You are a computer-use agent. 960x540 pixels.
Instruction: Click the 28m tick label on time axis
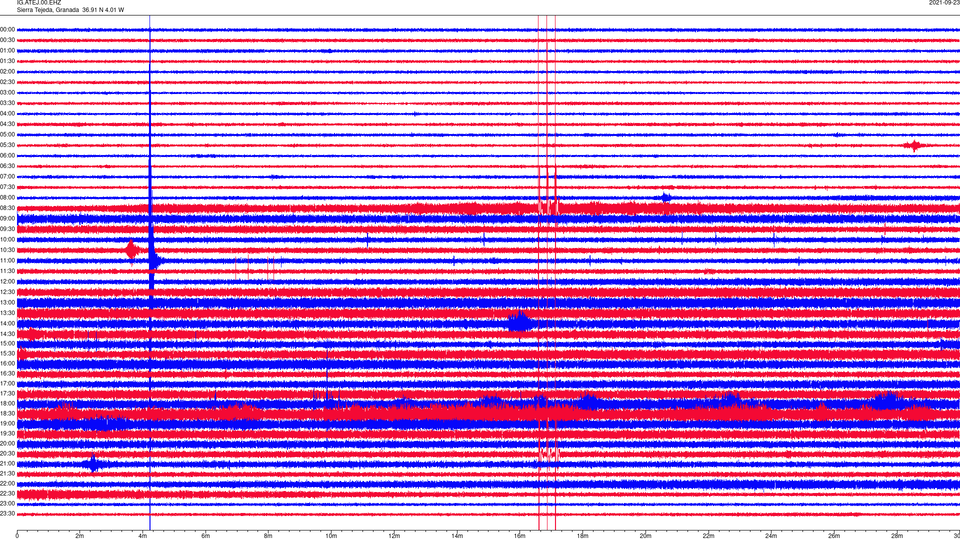(x=897, y=536)
